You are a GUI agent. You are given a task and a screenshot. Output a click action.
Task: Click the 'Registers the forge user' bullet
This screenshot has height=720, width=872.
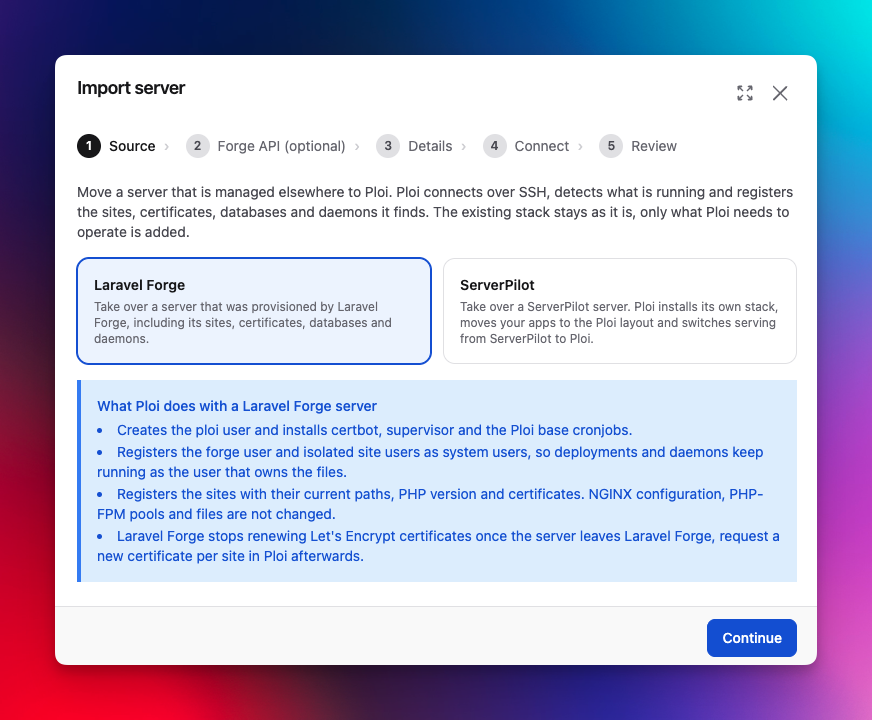[430, 462]
